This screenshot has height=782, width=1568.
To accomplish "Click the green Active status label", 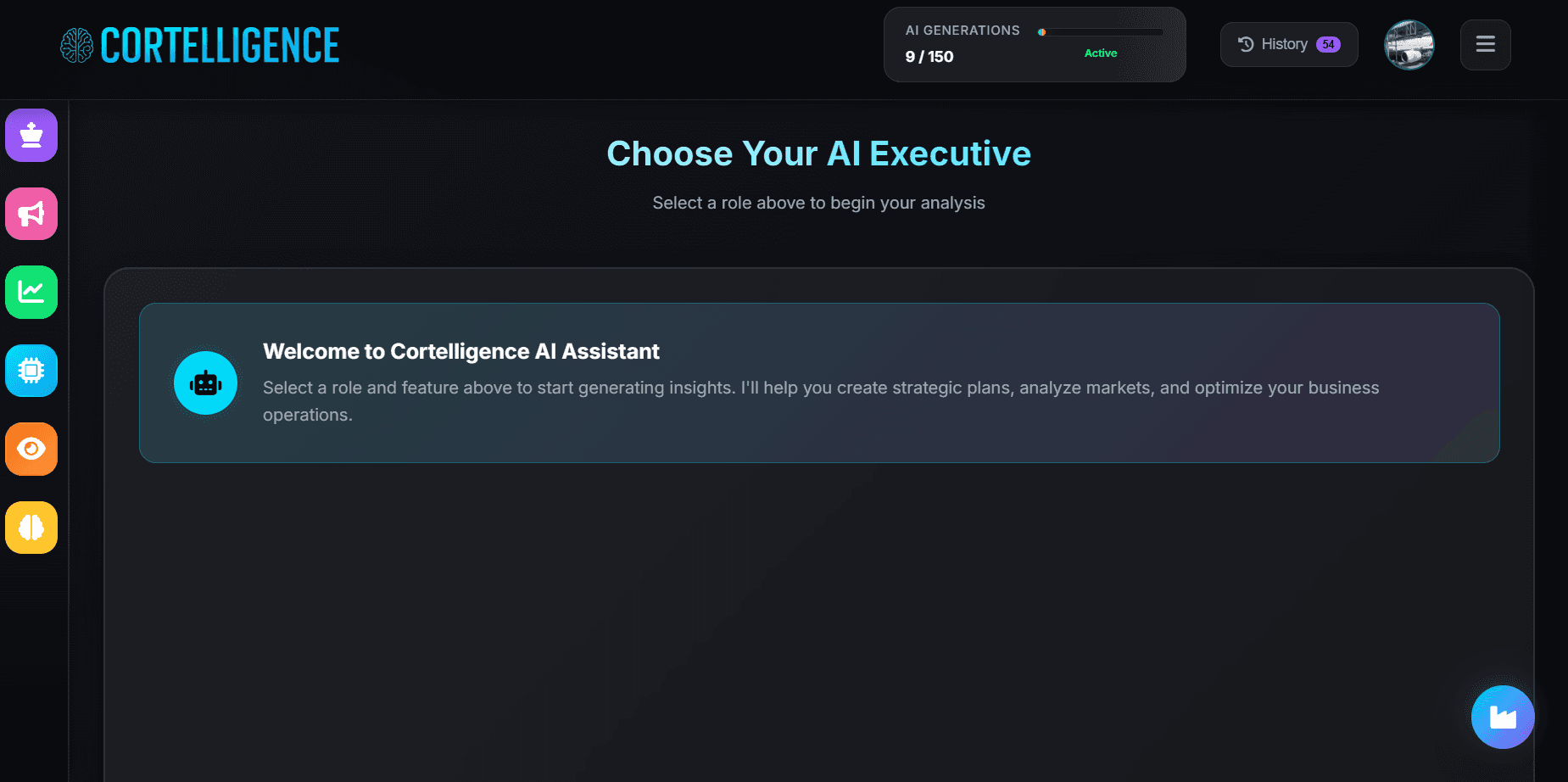I will (1100, 53).
